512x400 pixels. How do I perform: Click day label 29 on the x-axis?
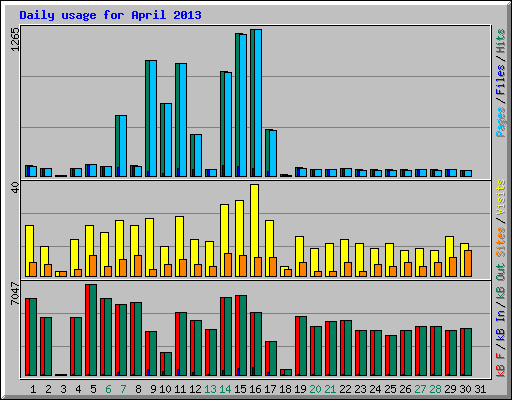(x=450, y=389)
